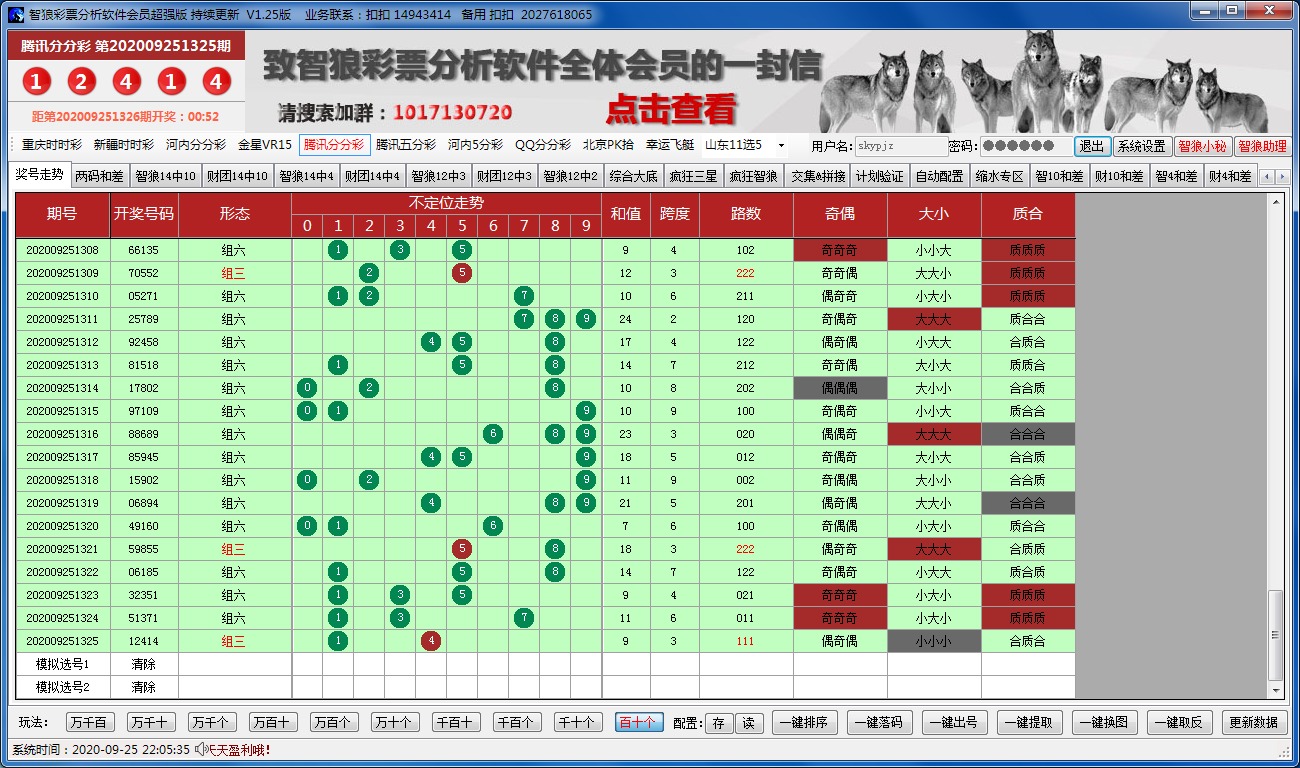Select the 千十个 play mode

[577, 723]
